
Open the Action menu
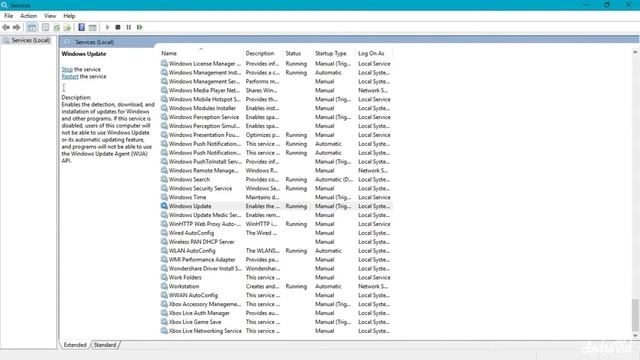pyautogui.click(x=28, y=16)
